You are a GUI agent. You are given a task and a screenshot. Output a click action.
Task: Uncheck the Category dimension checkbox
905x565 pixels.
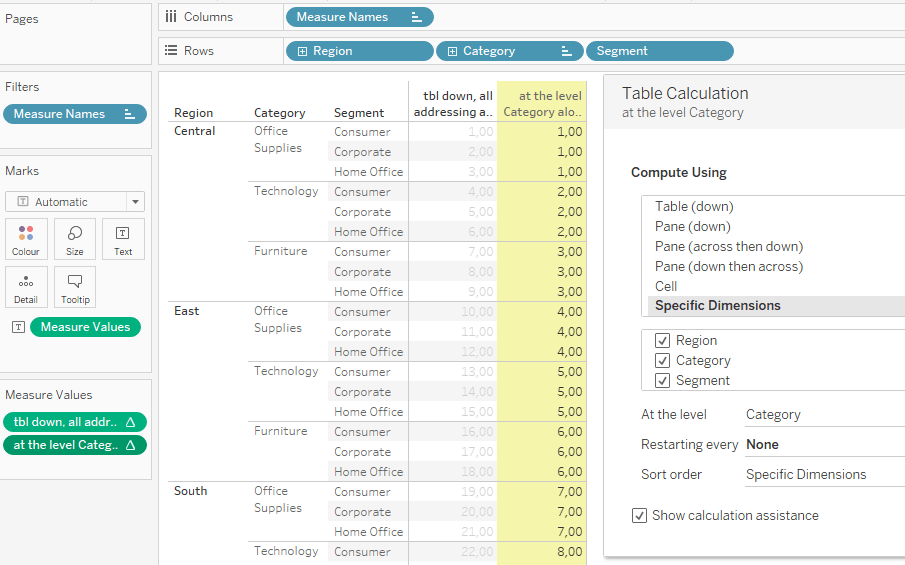[x=662, y=361]
